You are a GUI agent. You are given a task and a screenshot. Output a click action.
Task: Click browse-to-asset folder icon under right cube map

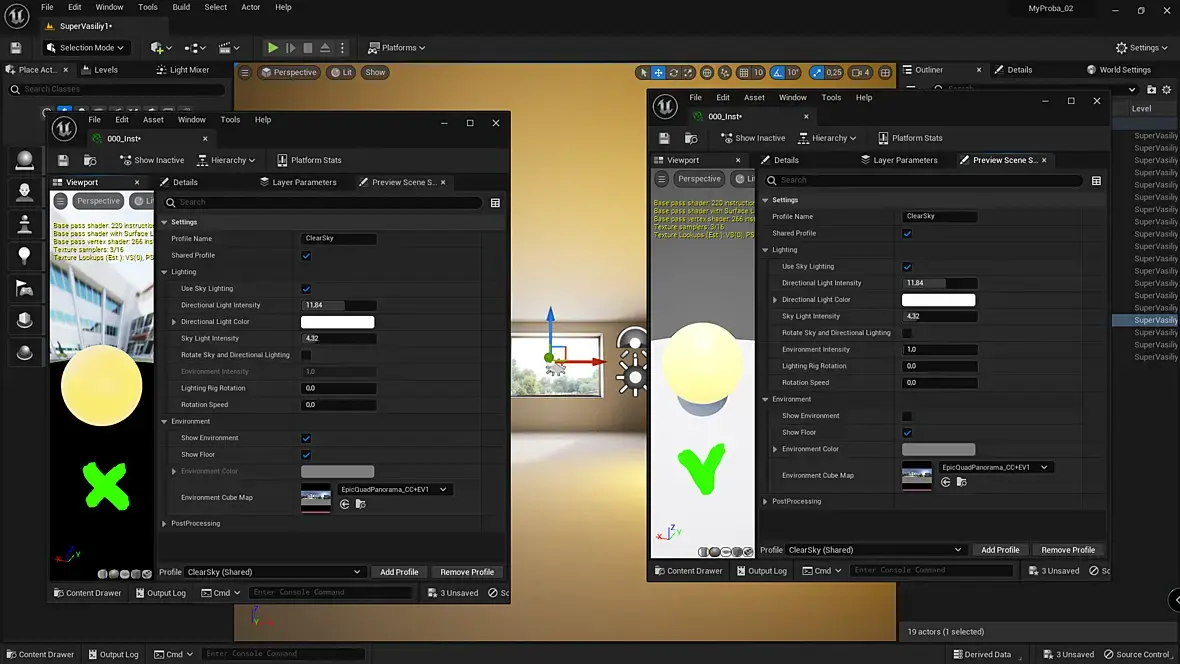pos(961,482)
